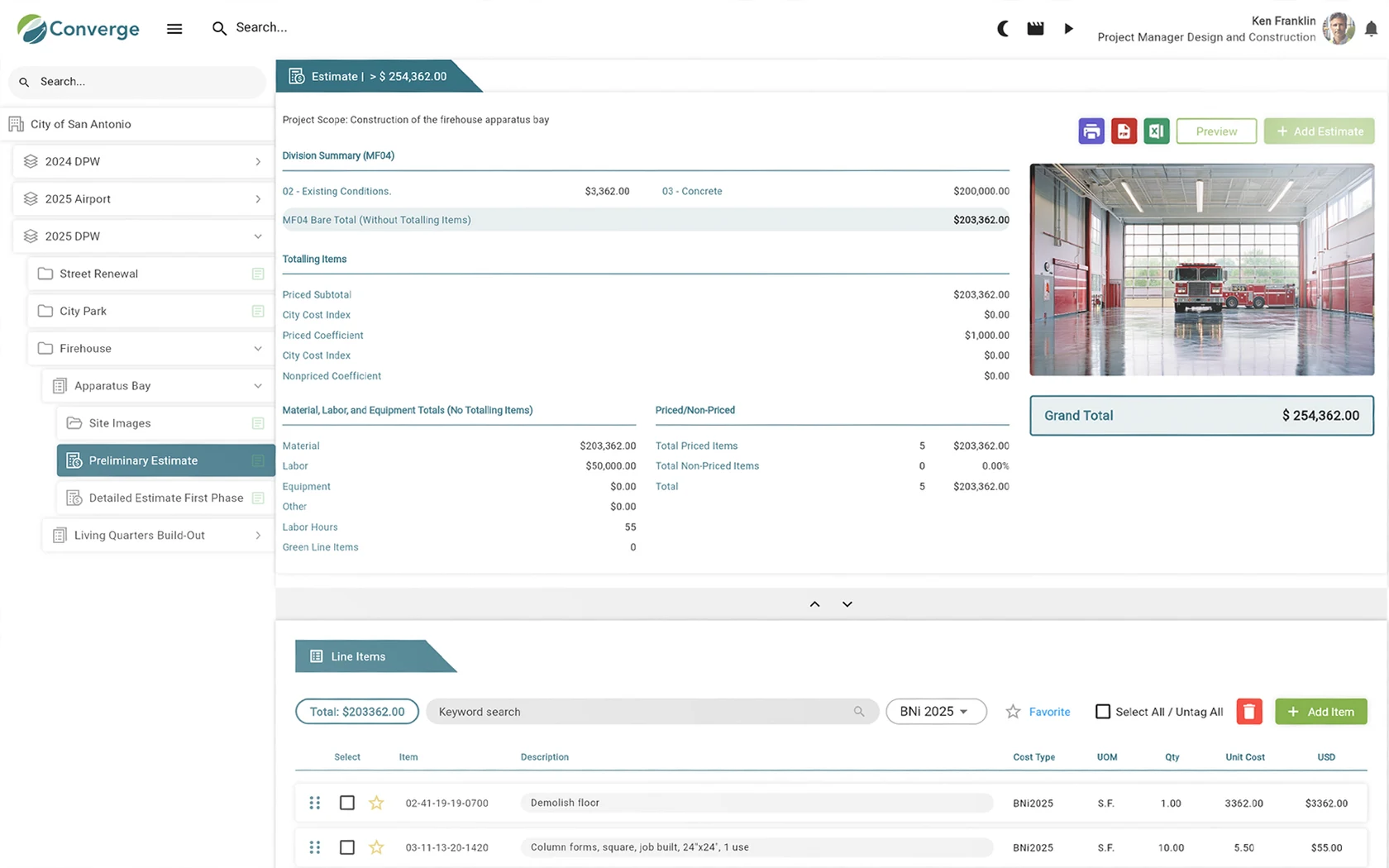The height and width of the screenshot is (868, 1389).
Task: Click the Column forms row drag handle
Action: click(x=315, y=847)
